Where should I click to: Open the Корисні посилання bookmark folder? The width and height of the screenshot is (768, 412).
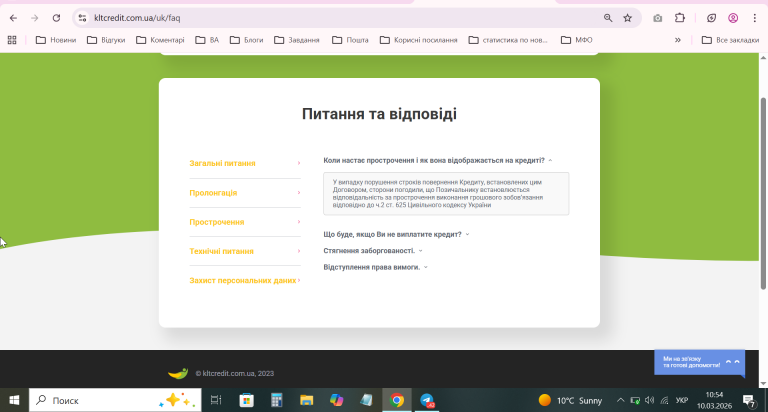418,40
